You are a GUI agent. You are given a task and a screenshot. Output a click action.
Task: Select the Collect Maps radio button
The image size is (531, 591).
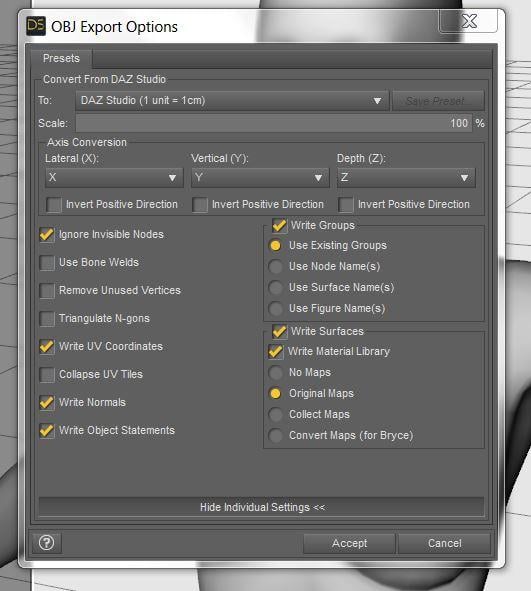[275, 415]
